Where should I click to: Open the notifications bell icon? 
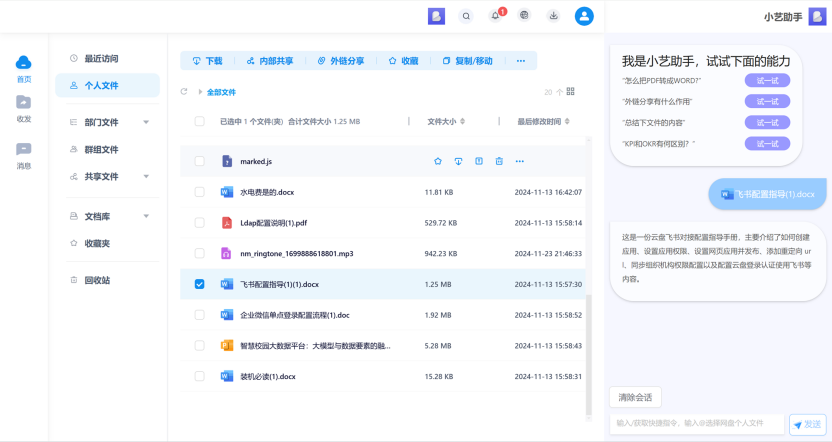[x=495, y=16]
